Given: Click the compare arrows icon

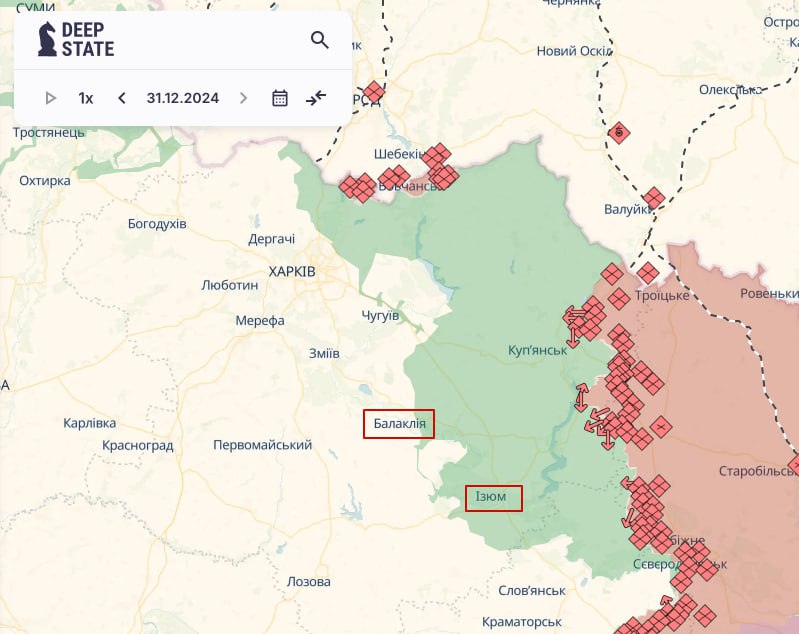Looking at the screenshot, I should [x=316, y=98].
